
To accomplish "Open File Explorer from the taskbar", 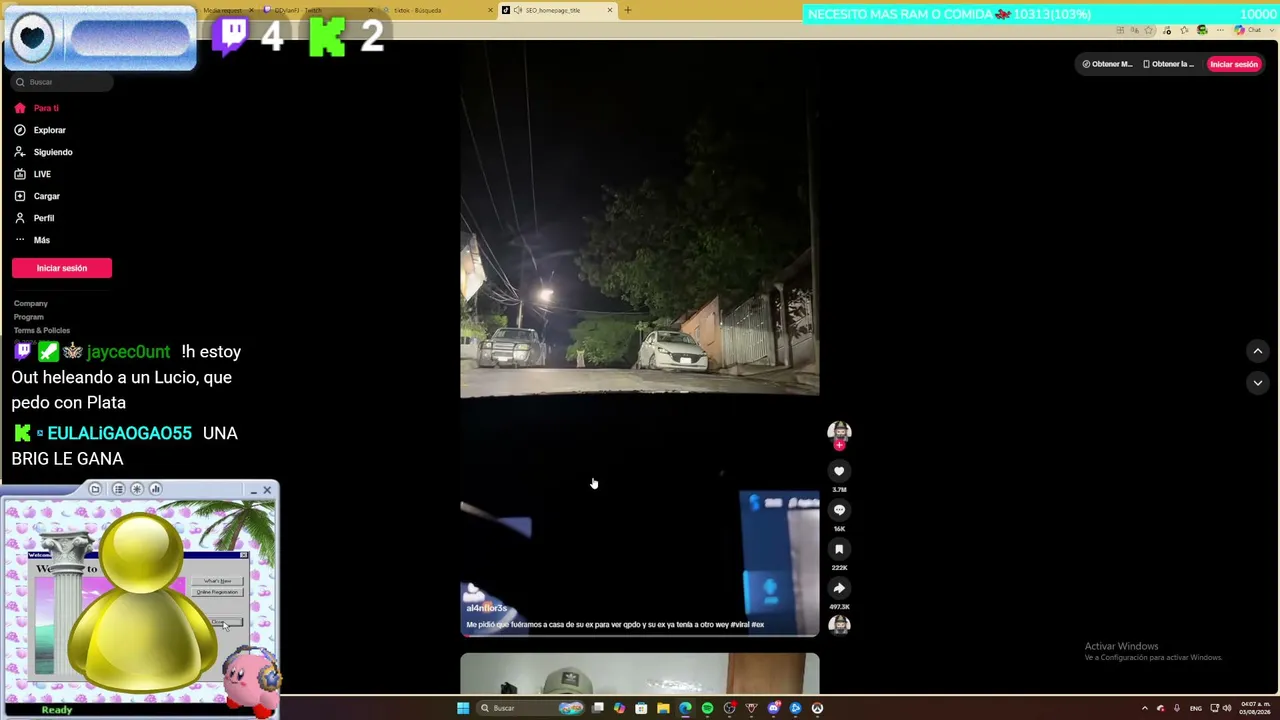I will click(663, 708).
